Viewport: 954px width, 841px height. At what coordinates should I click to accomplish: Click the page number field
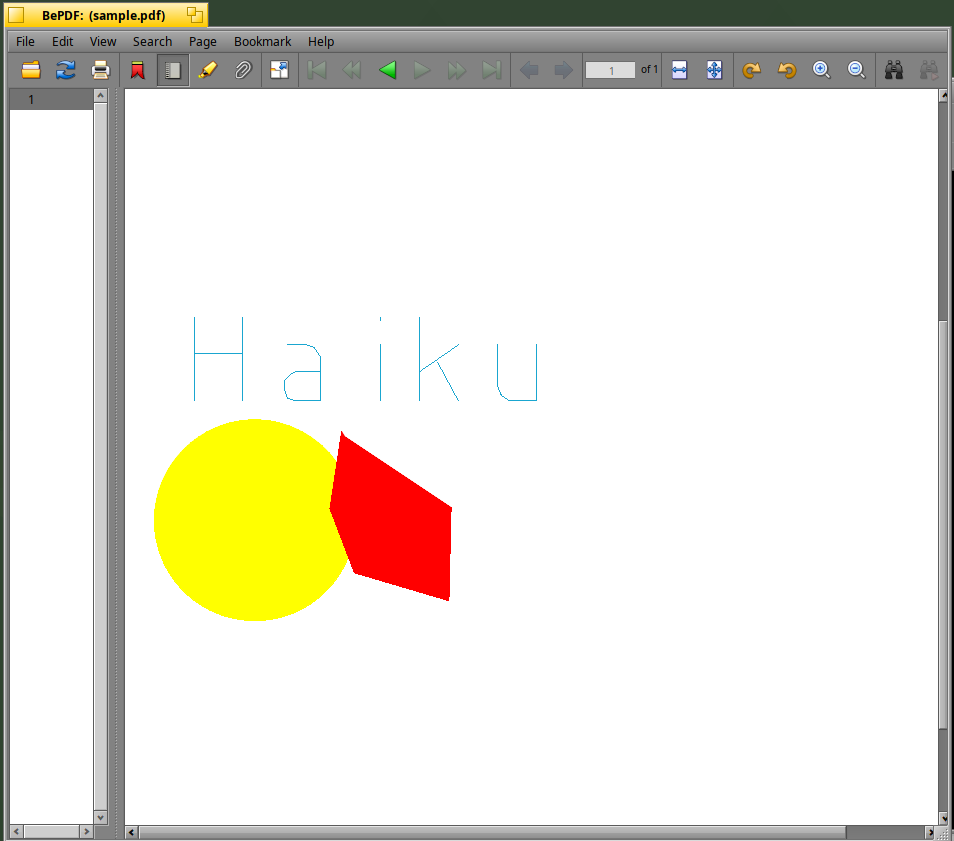(610, 71)
